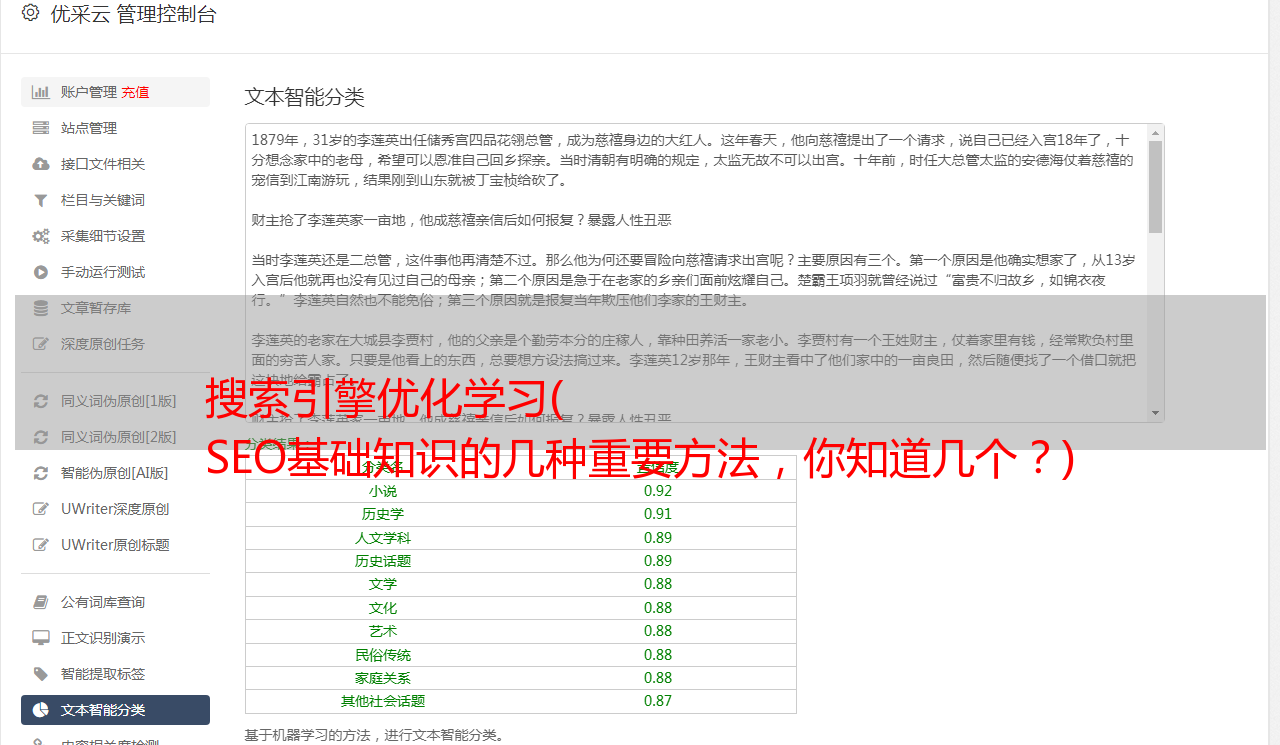
Task: Click the 文本智能分类 page heading
Action: point(304,97)
